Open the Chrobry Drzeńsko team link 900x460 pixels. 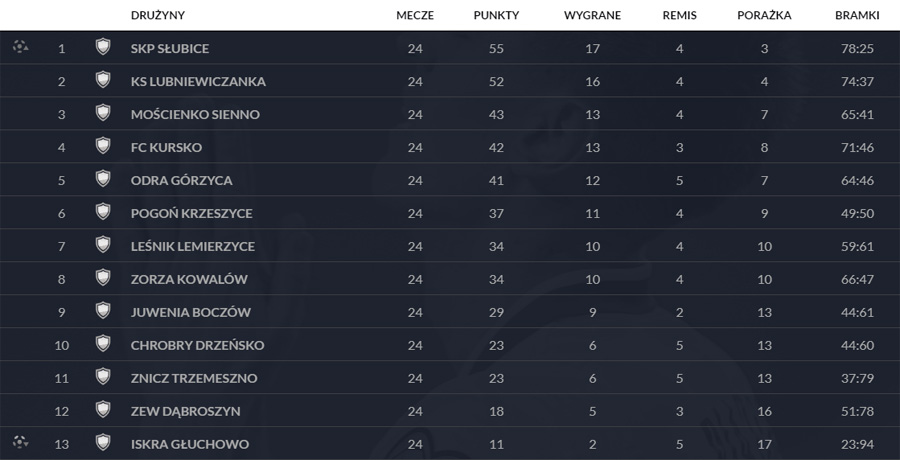point(197,345)
